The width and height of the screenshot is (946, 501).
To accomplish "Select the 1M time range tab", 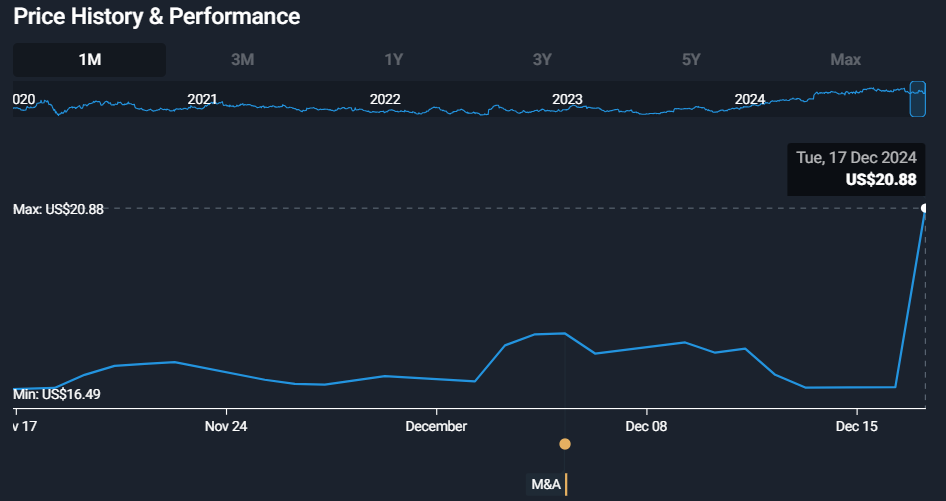I will (x=90, y=60).
